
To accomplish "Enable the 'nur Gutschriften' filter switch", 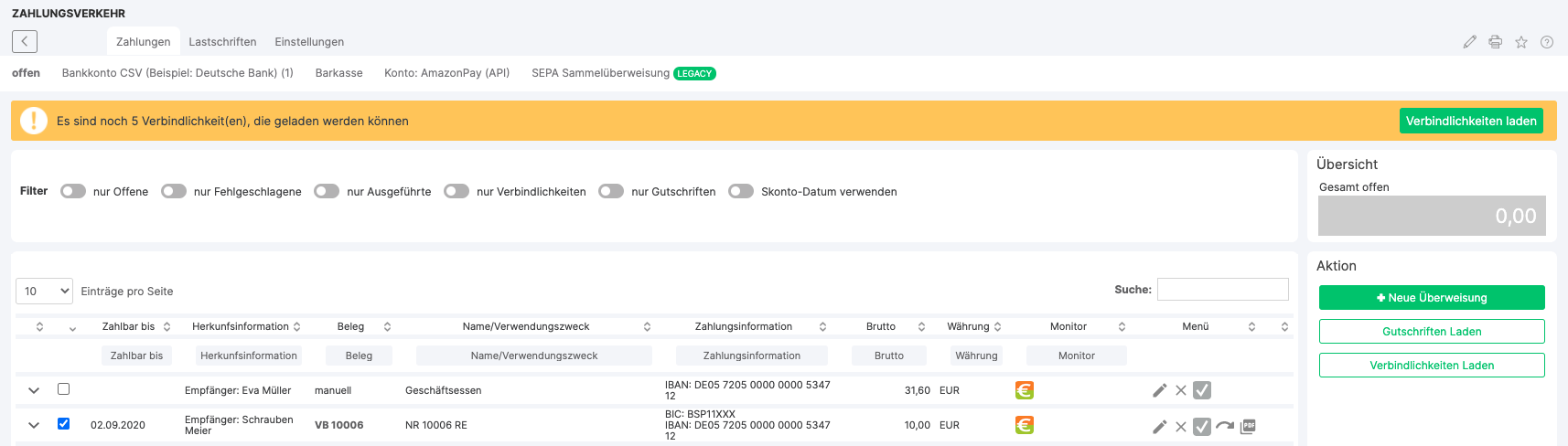I will tap(611, 191).
